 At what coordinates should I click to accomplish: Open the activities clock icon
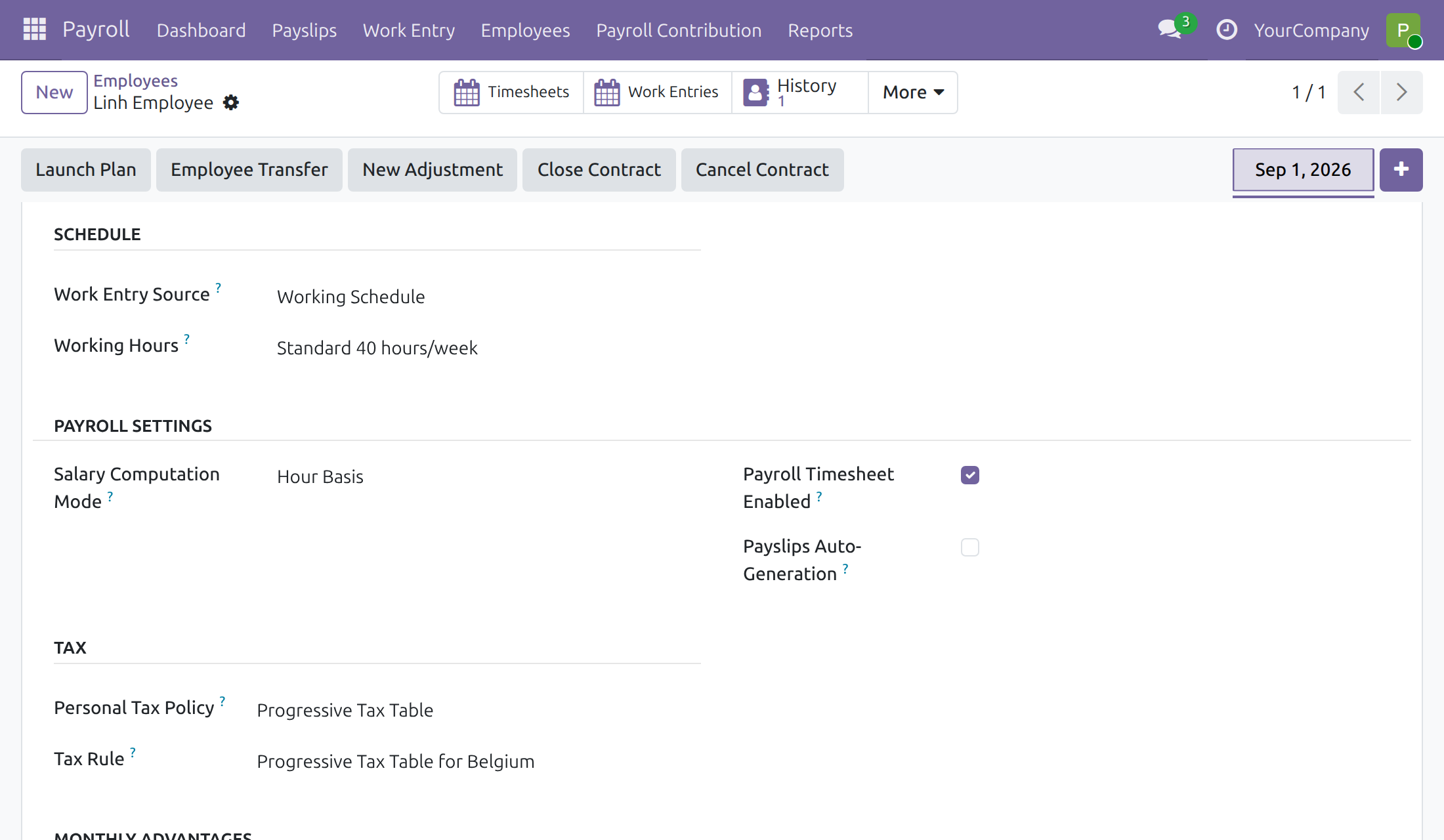1226,30
